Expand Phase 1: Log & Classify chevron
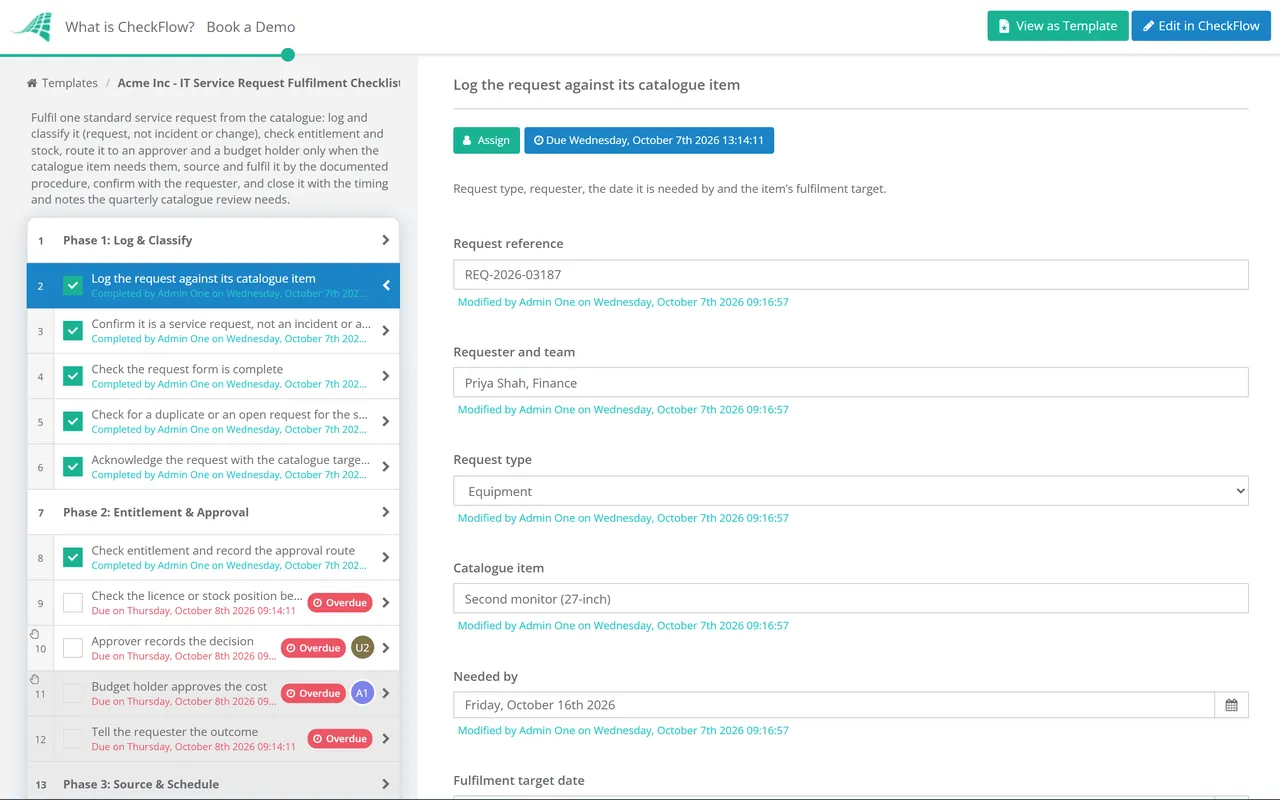Viewport: 1280px width, 800px height. click(386, 240)
